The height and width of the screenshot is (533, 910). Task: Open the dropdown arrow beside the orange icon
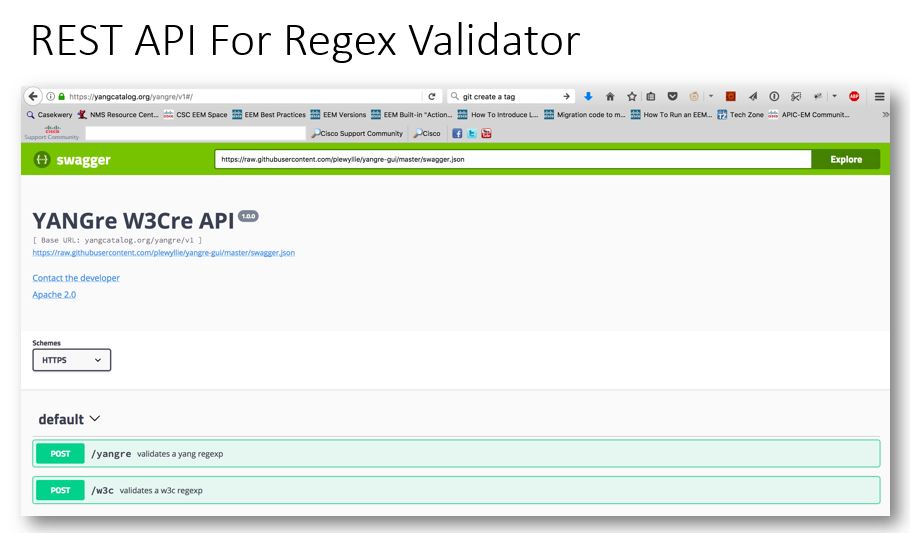[x=710, y=96]
